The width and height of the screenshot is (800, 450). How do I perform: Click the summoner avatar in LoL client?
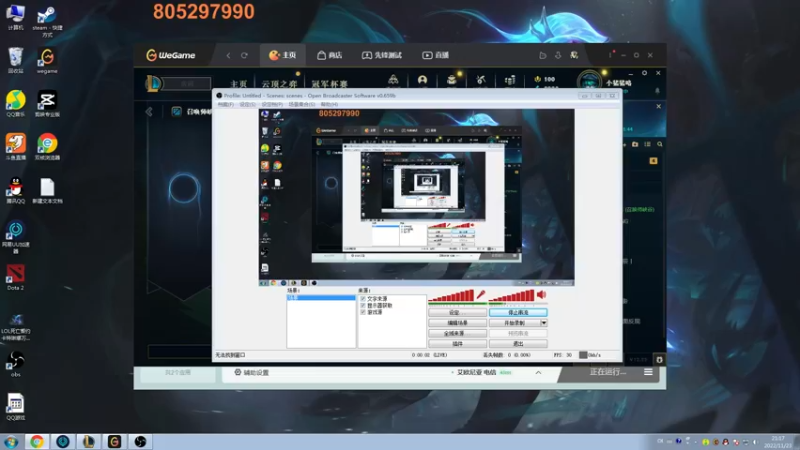[x=589, y=82]
